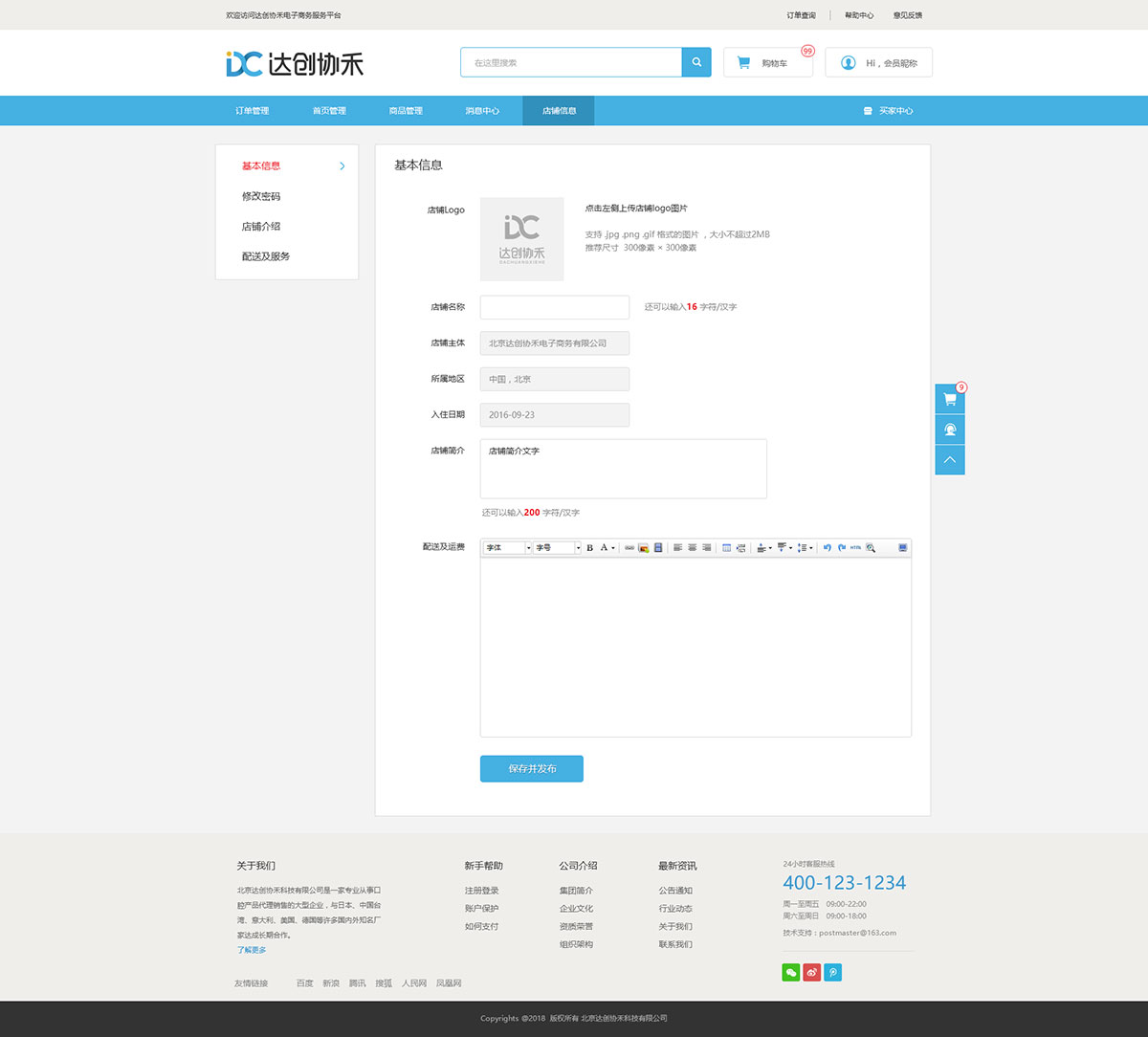Open the font family dropdown in editor
This screenshot has height=1037, width=1148.
click(505, 547)
